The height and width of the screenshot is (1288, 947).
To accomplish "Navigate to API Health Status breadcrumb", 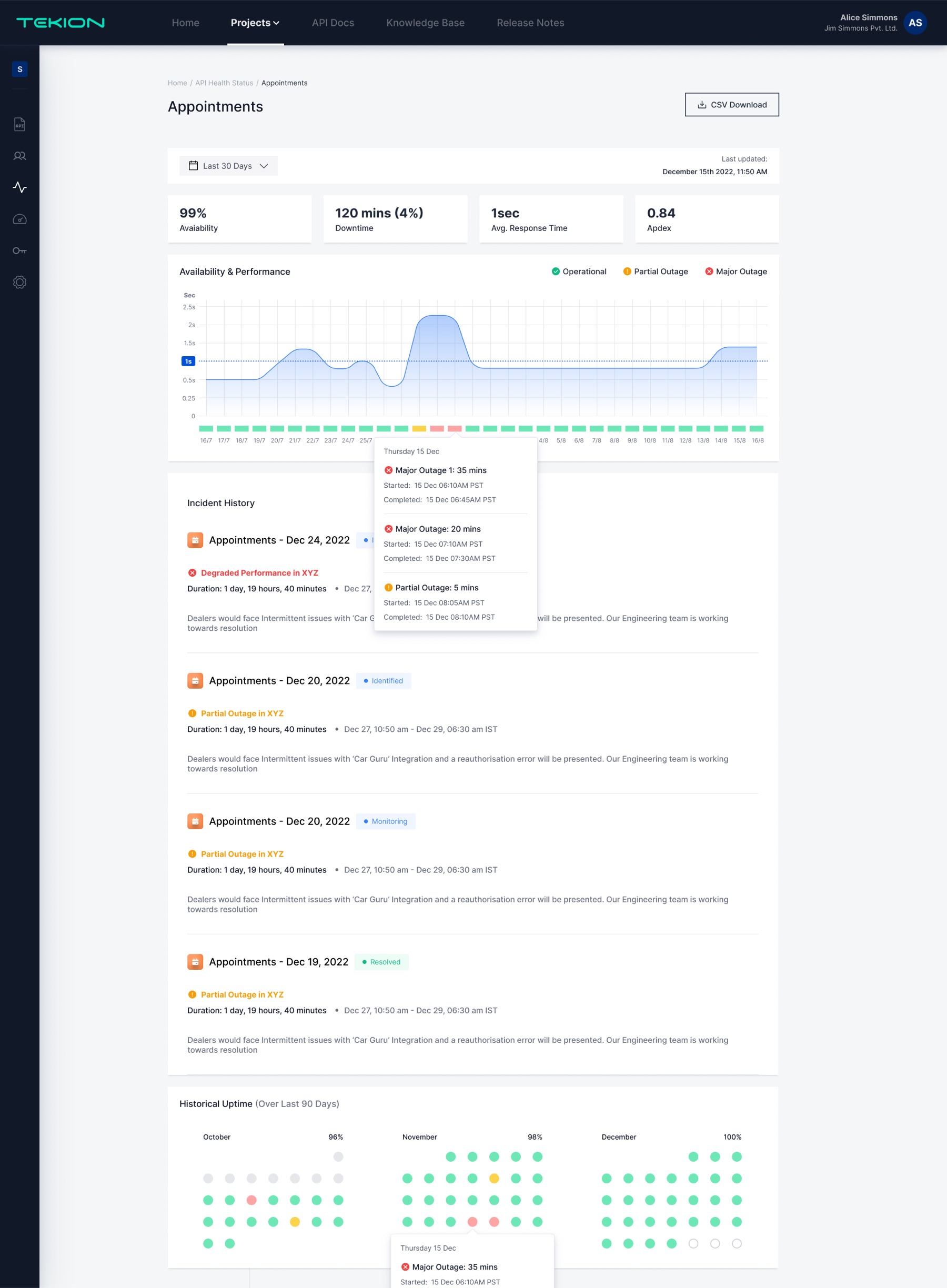I will click(x=224, y=83).
